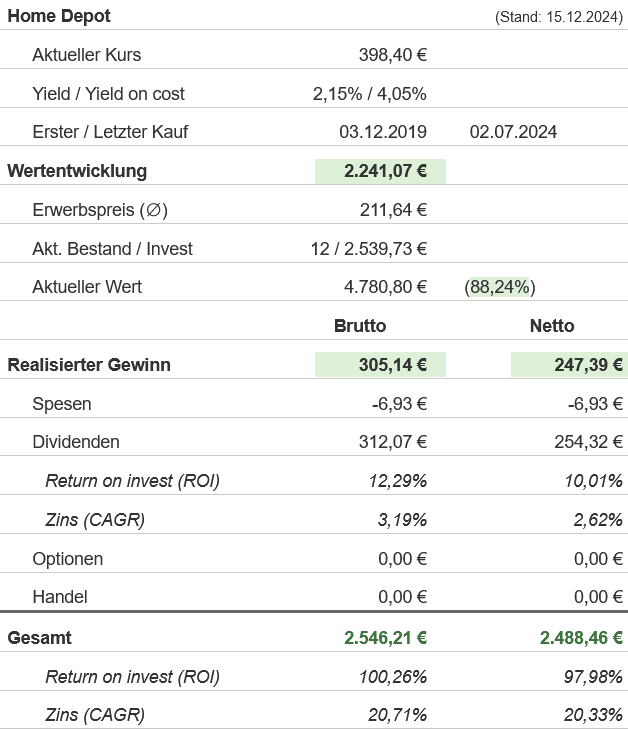
Task: Click the Netto Dividenden value 254,32 €
Action: coord(588,442)
